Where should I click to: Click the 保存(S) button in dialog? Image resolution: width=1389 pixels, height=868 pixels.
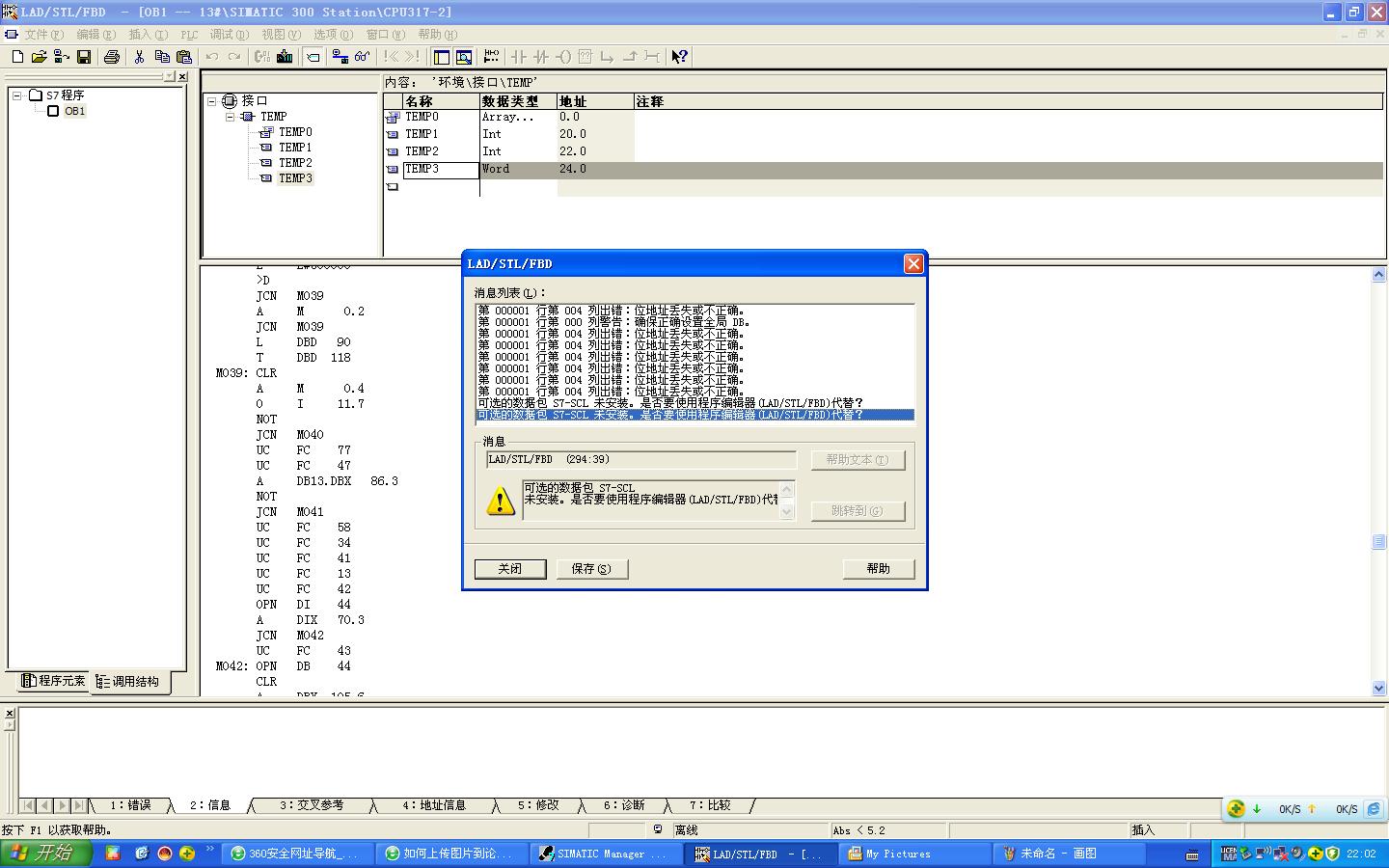point(591,569)
